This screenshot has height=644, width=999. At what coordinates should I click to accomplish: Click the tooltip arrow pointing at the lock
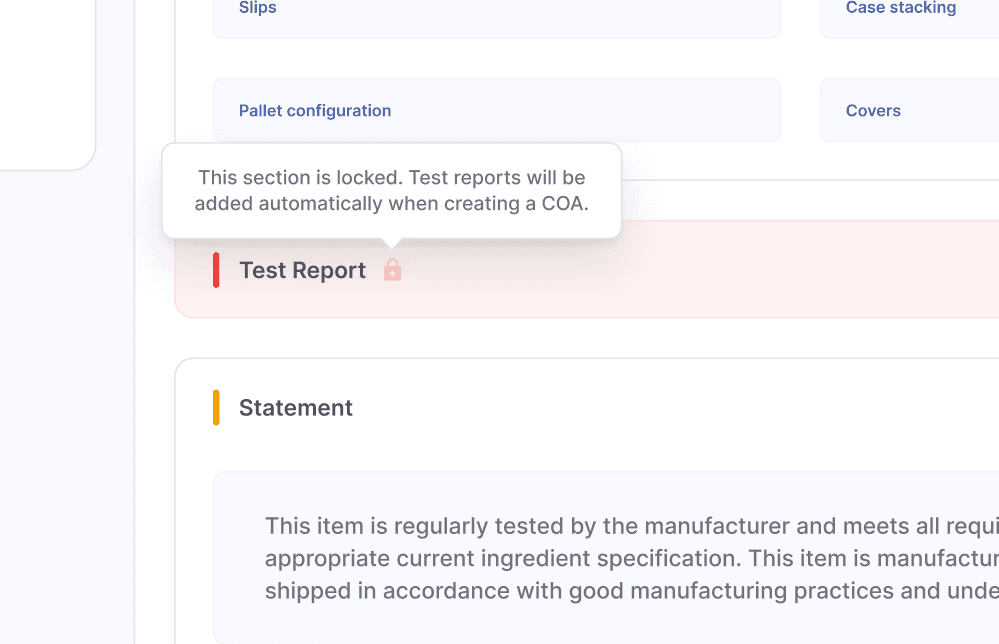(x=392, y=243)
